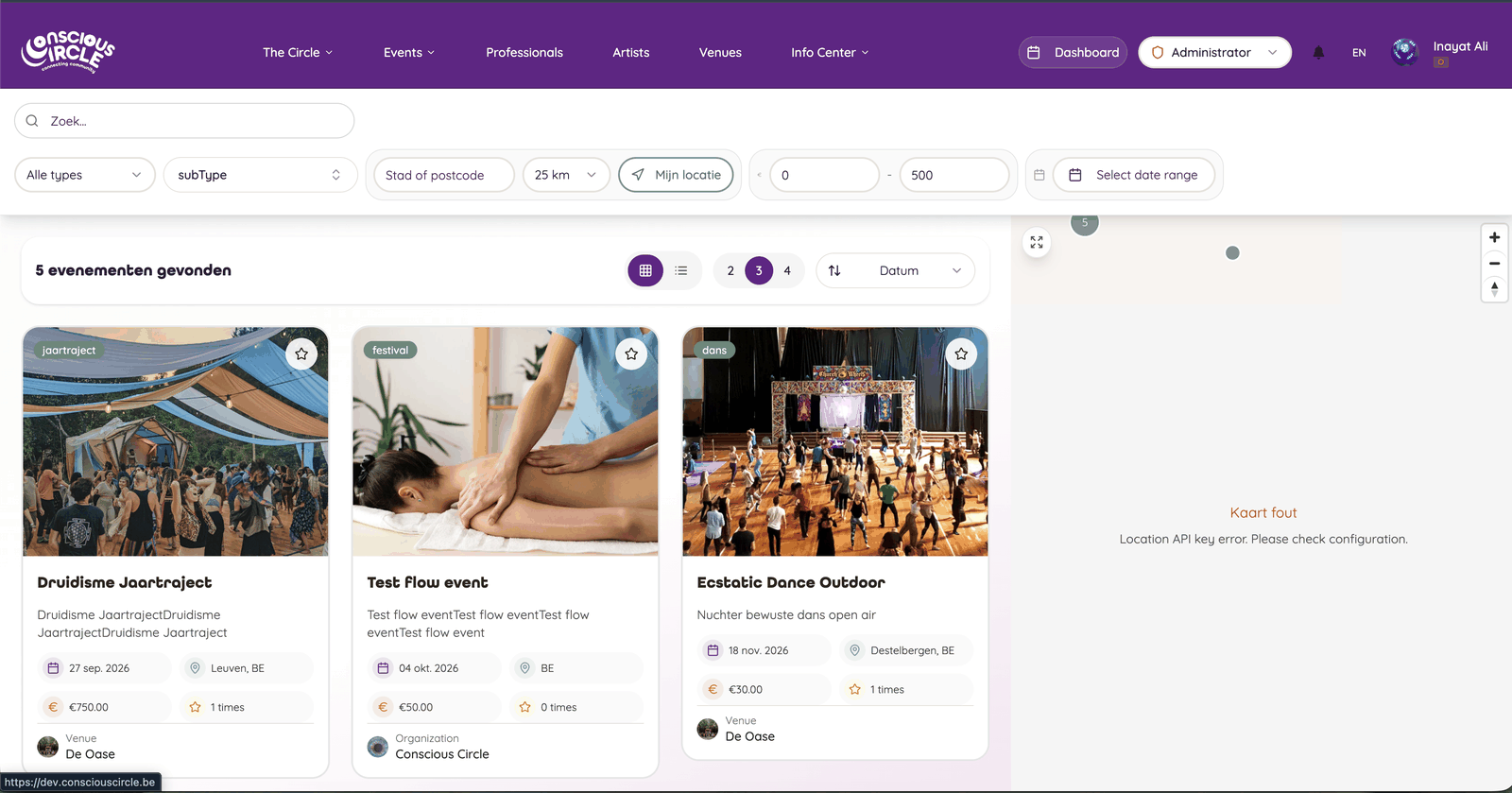Viewport: 1512px width, 793px height.
Task: Switch to list view layout
Action: point(681,270)
